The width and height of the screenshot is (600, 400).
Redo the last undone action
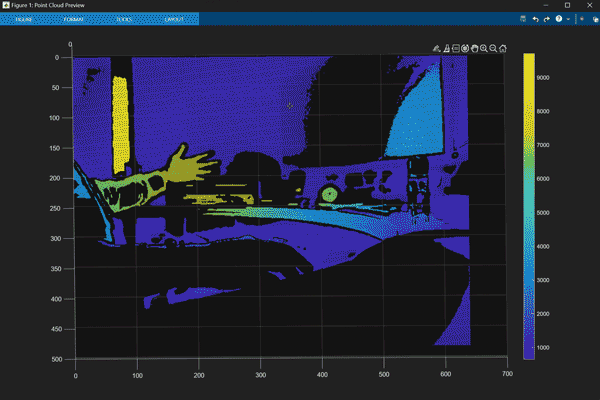pyautogui.click(x=546, y=19)
